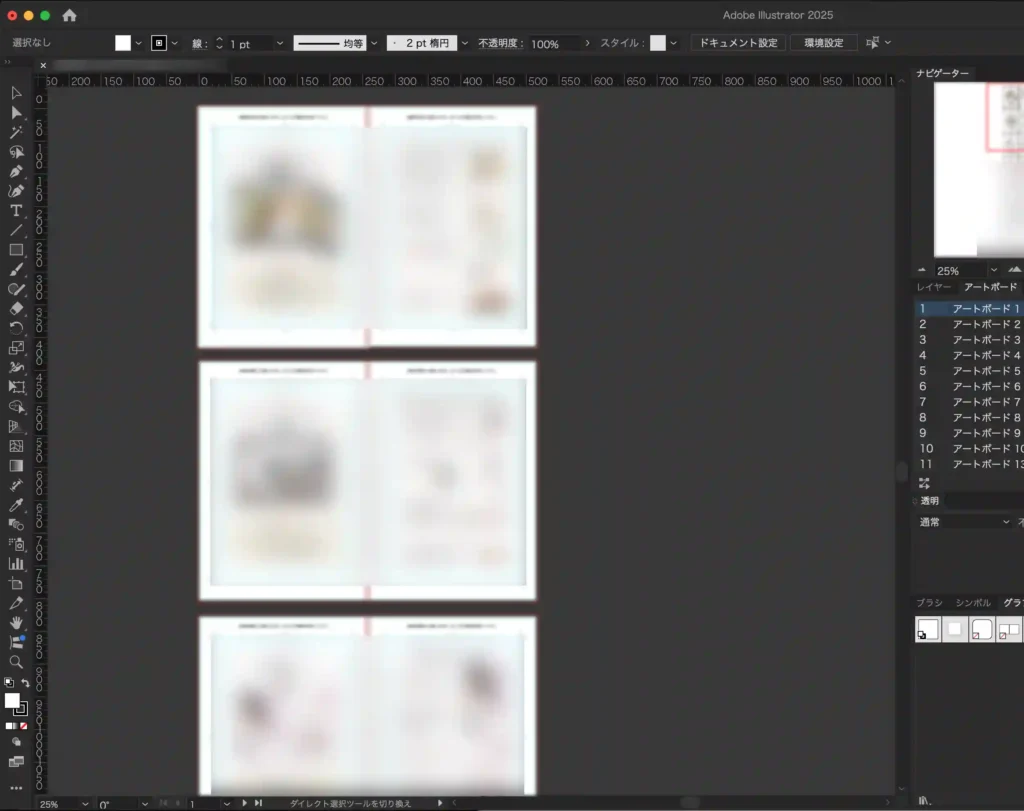Change the screen mode
Screen dimensions: 1024x811
click(x=16, y=762)
